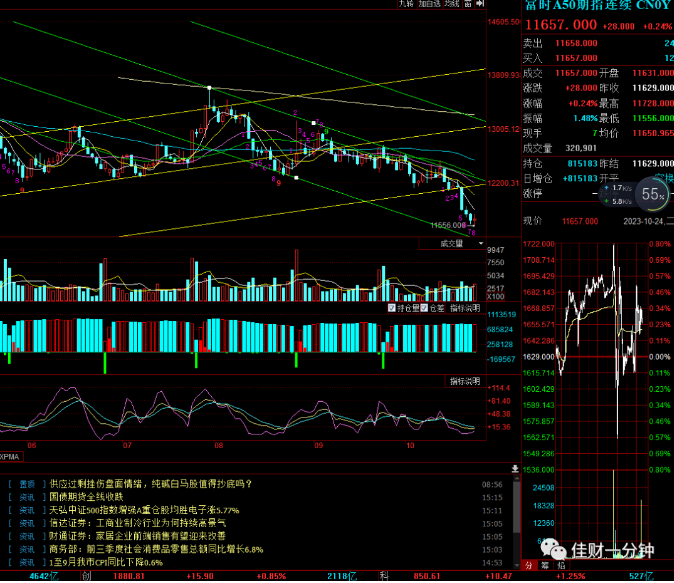Click the 11556.000 low price label
The height and width of the screenshot is (583, 674).
[448, 225]
